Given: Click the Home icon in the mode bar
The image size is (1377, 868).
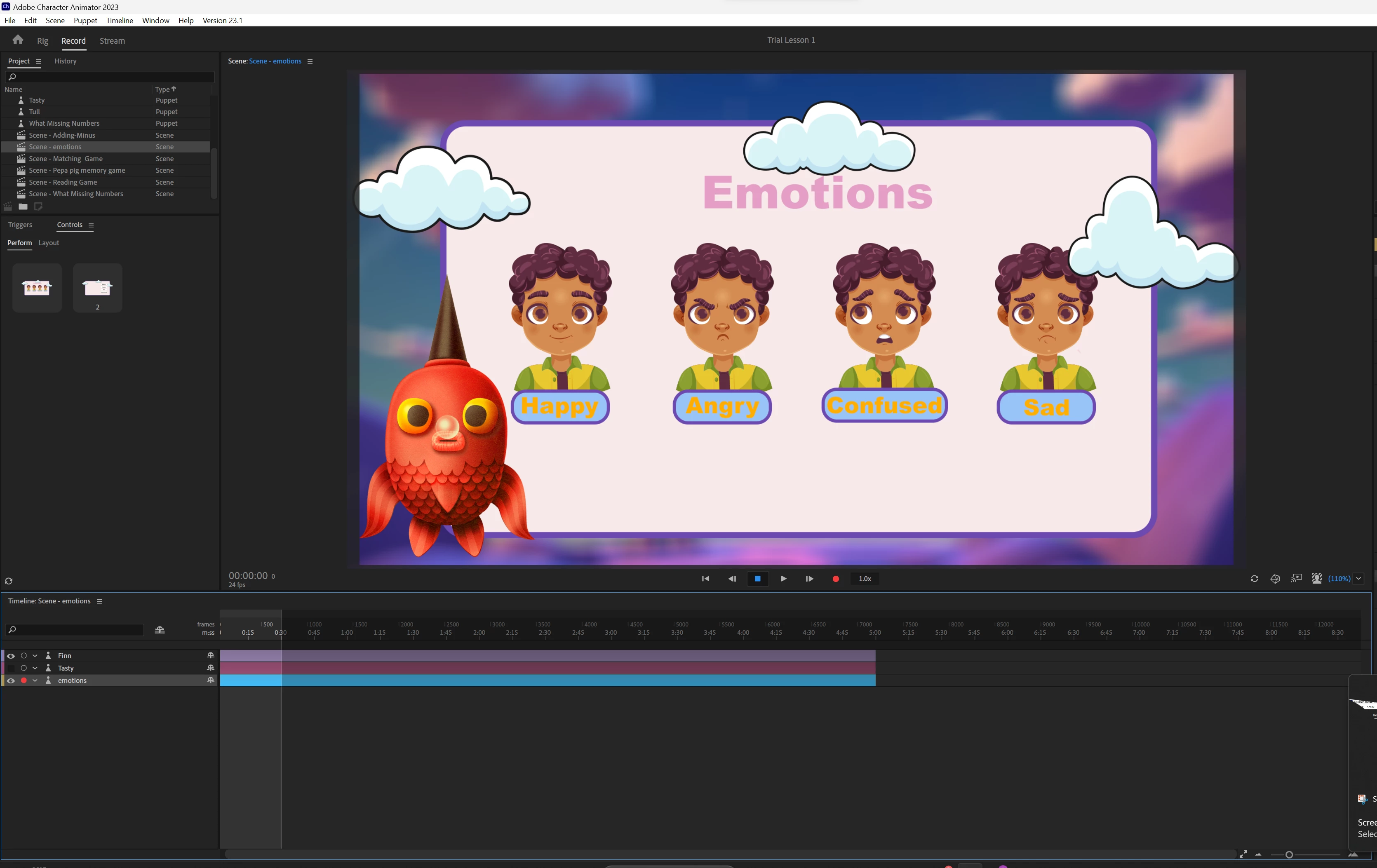Looking at the screenshot, I should (x=18, y=40).
